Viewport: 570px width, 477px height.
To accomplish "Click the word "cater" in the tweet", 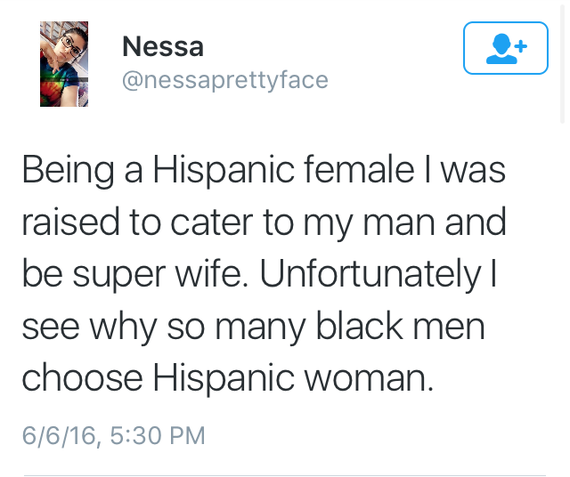I will (212, 223).
